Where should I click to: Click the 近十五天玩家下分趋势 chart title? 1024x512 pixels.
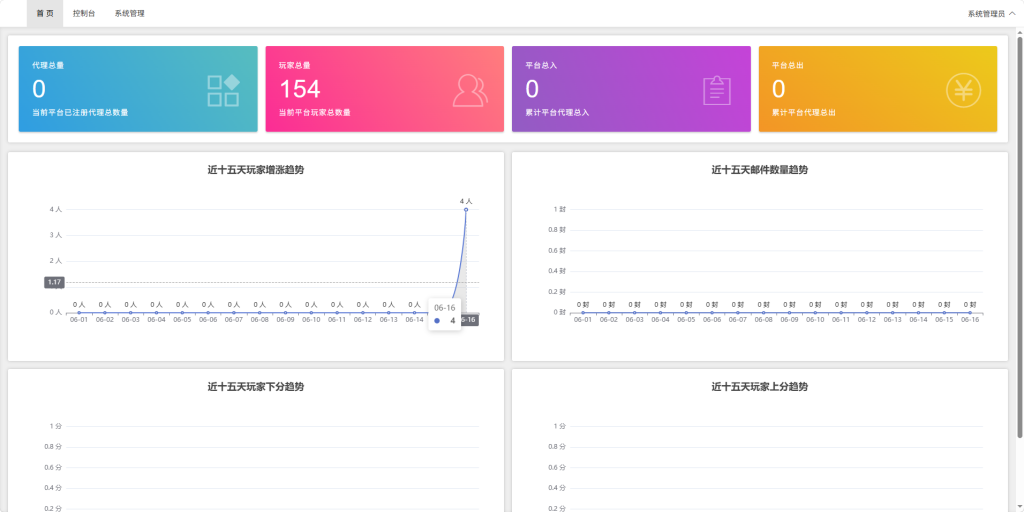[255, 387]
